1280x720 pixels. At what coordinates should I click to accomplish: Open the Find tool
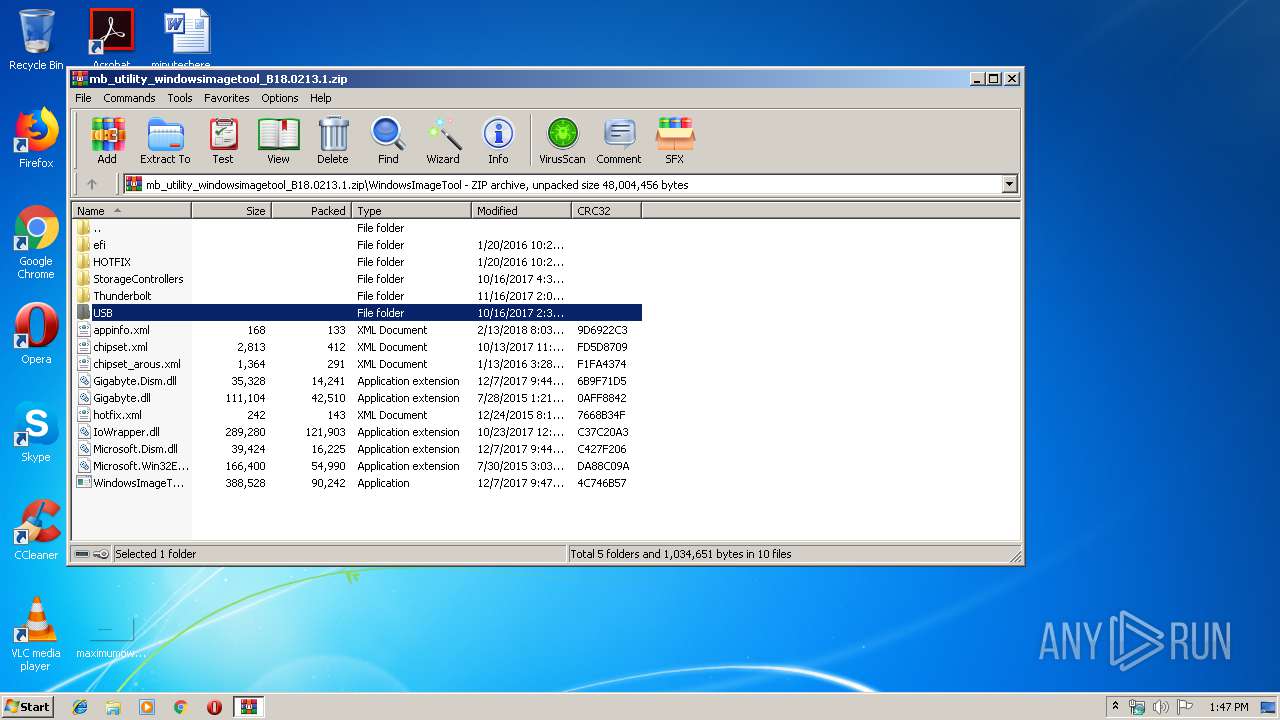(388, 140)
